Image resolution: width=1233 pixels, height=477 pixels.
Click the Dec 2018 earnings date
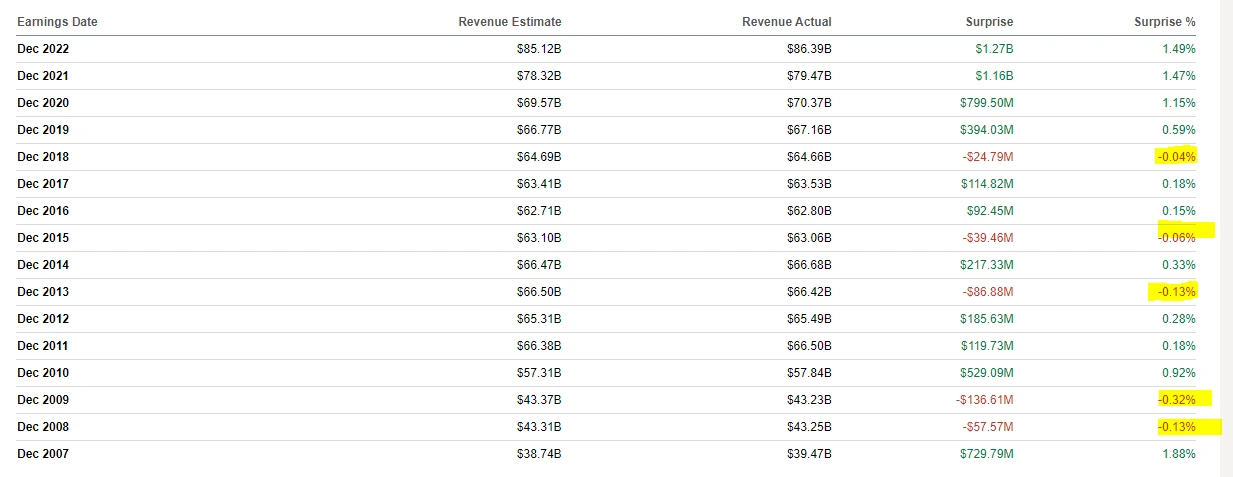(x=43, y=157)
